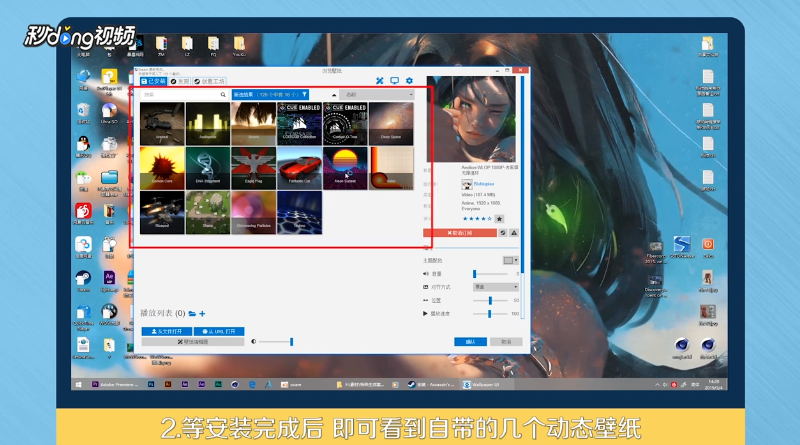Screen dimensions: 800x445
Task: Select the Eagle Flag wallpaper thumbnail
Action: tap(254, 168)
